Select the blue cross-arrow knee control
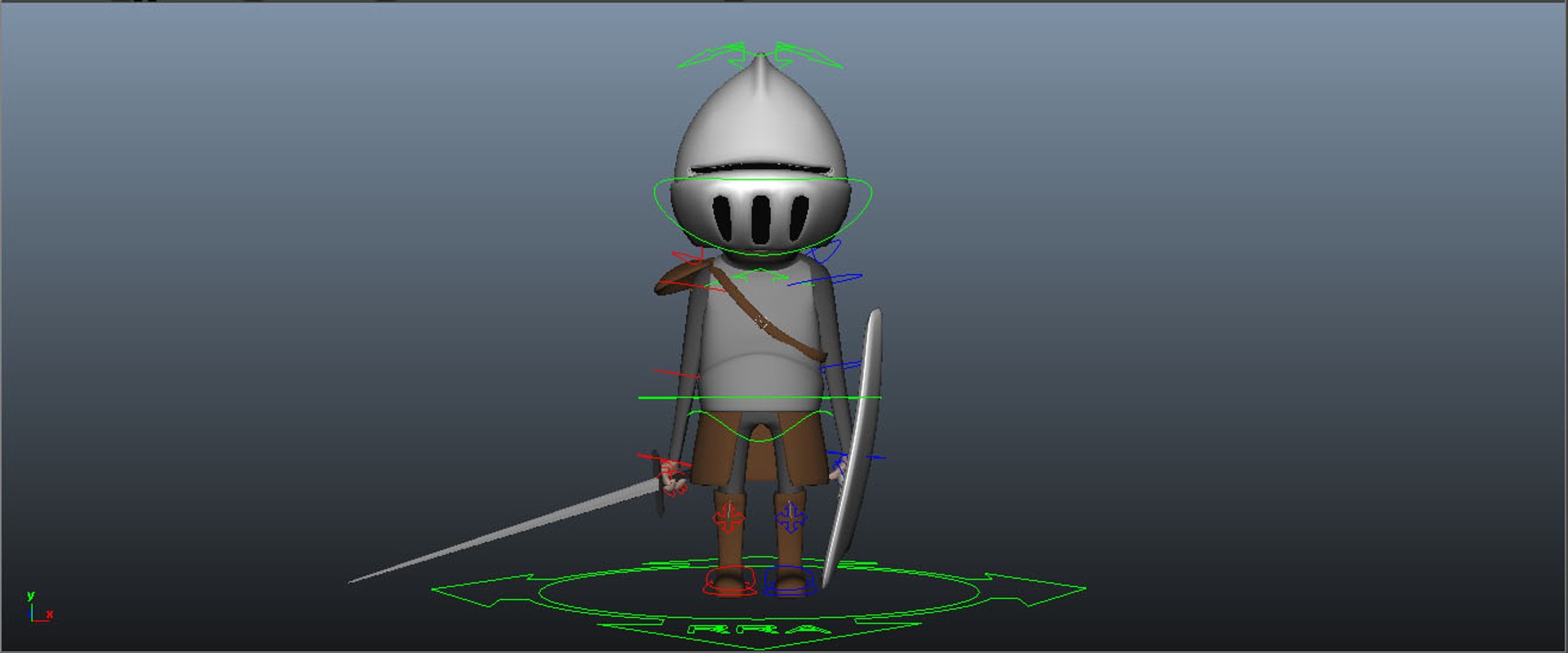The width and height of the screenshot is (1568, 653). 790,518
